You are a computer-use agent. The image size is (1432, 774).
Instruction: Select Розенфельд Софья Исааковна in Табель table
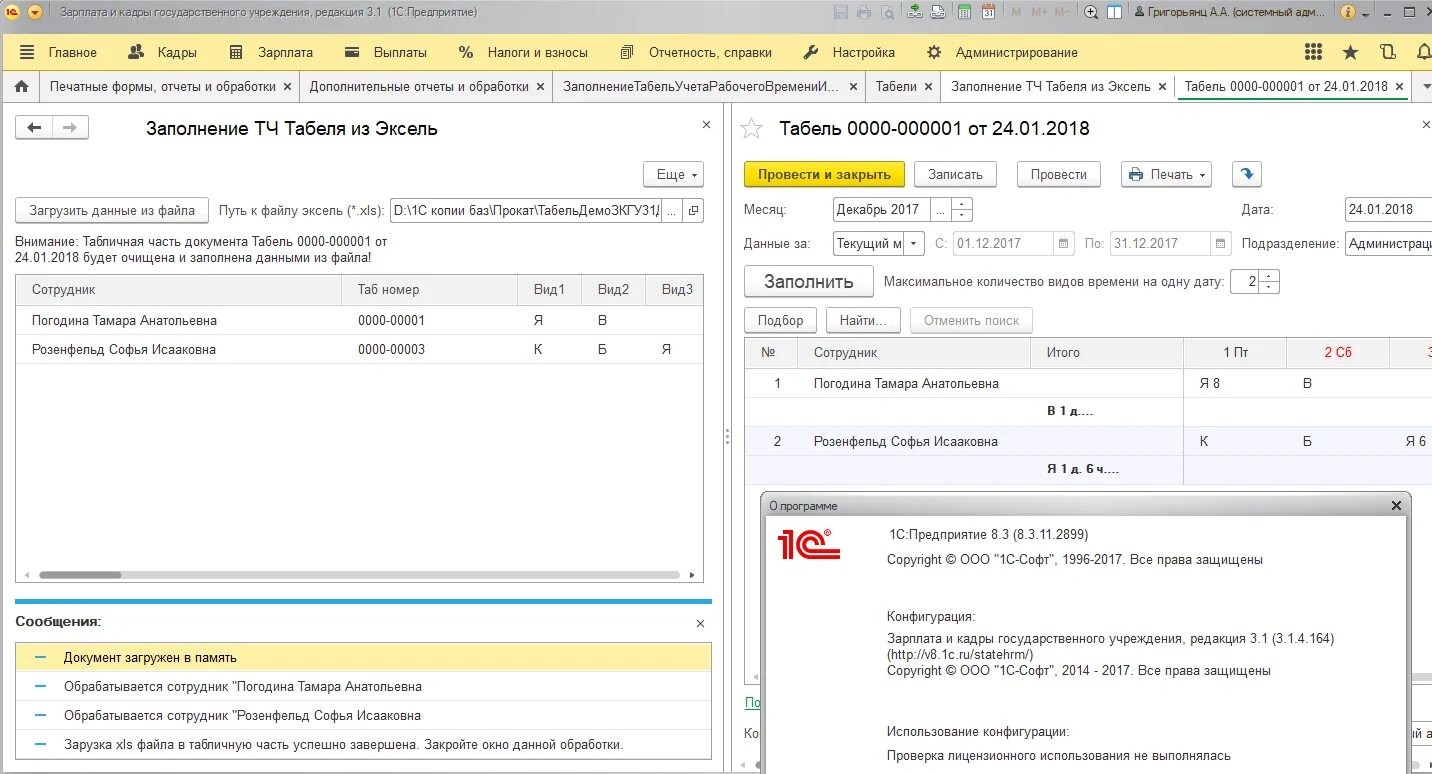pyautogui.click(x=905, y=441)
